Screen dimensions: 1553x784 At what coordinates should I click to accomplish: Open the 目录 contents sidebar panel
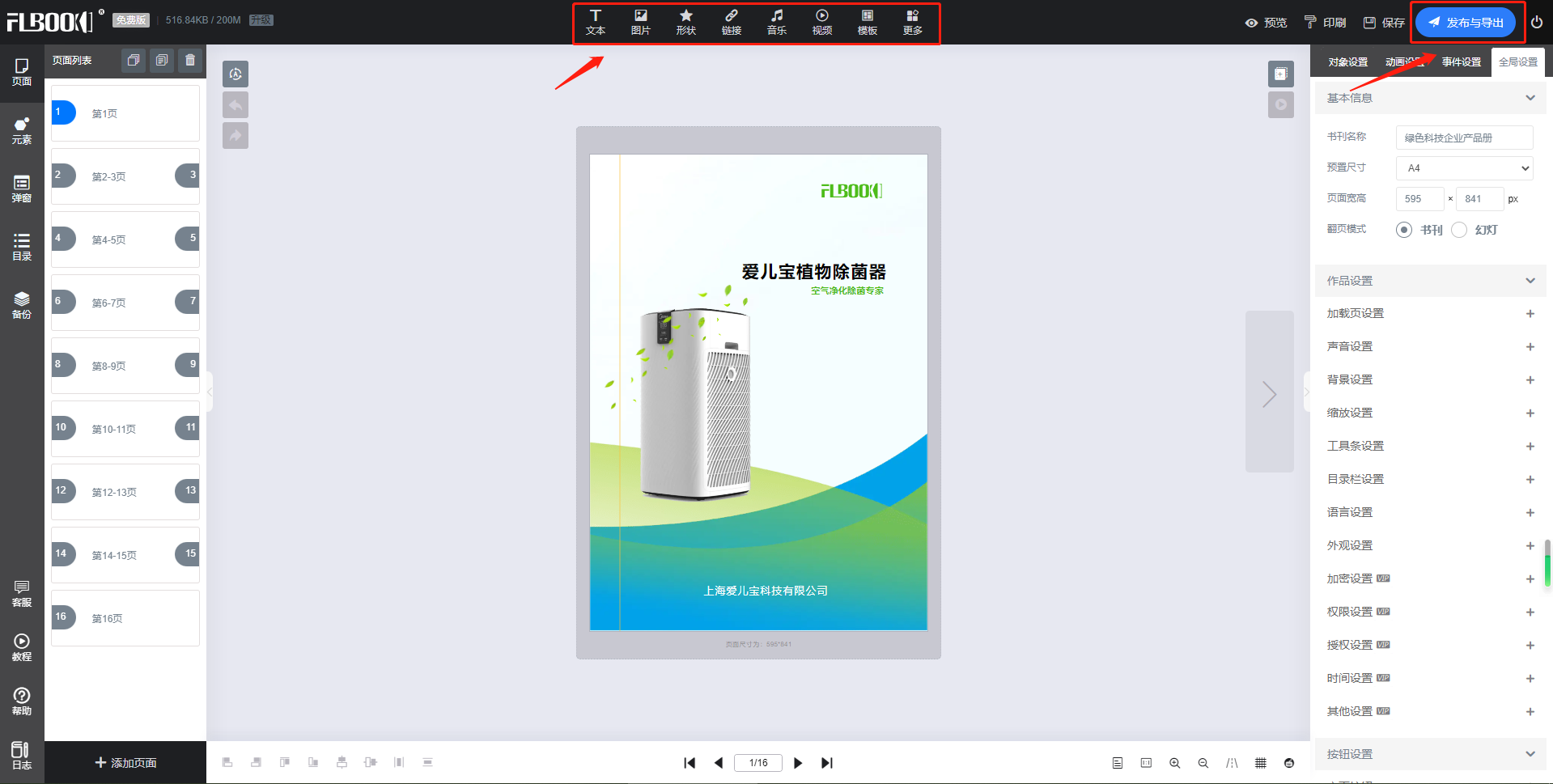[x=22, y=248]
